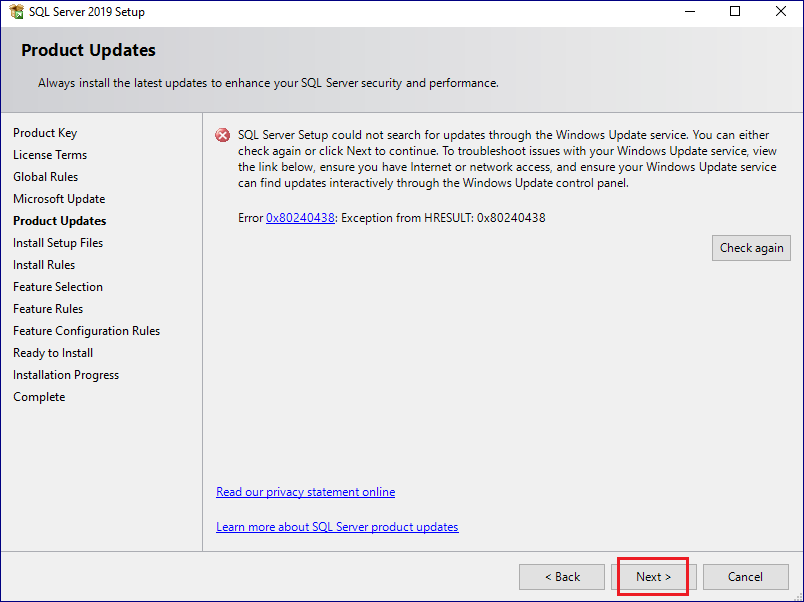Go back with the < Back button
Viewport: 804px width, 602px height.
pos(562,577)
